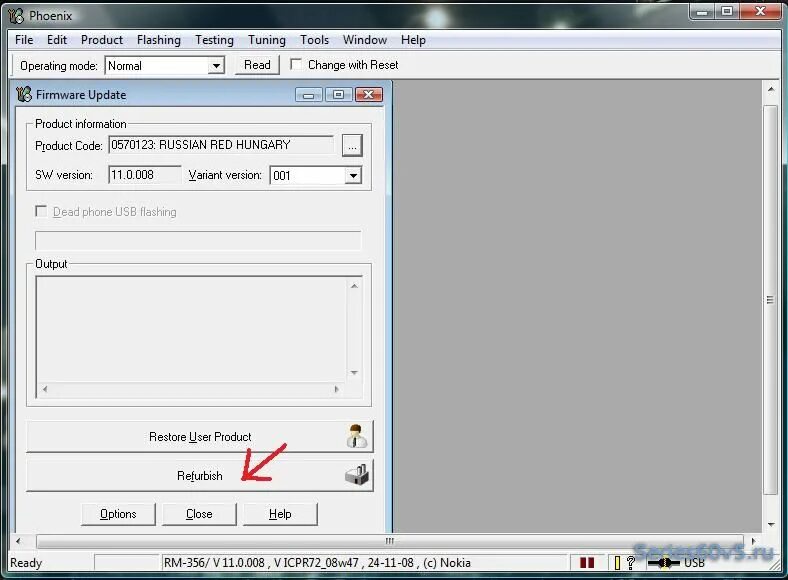This screenshot has width=788, height=580.
Task: Click the workspace horizontal scroll left arrow
Action: (19, 541)
